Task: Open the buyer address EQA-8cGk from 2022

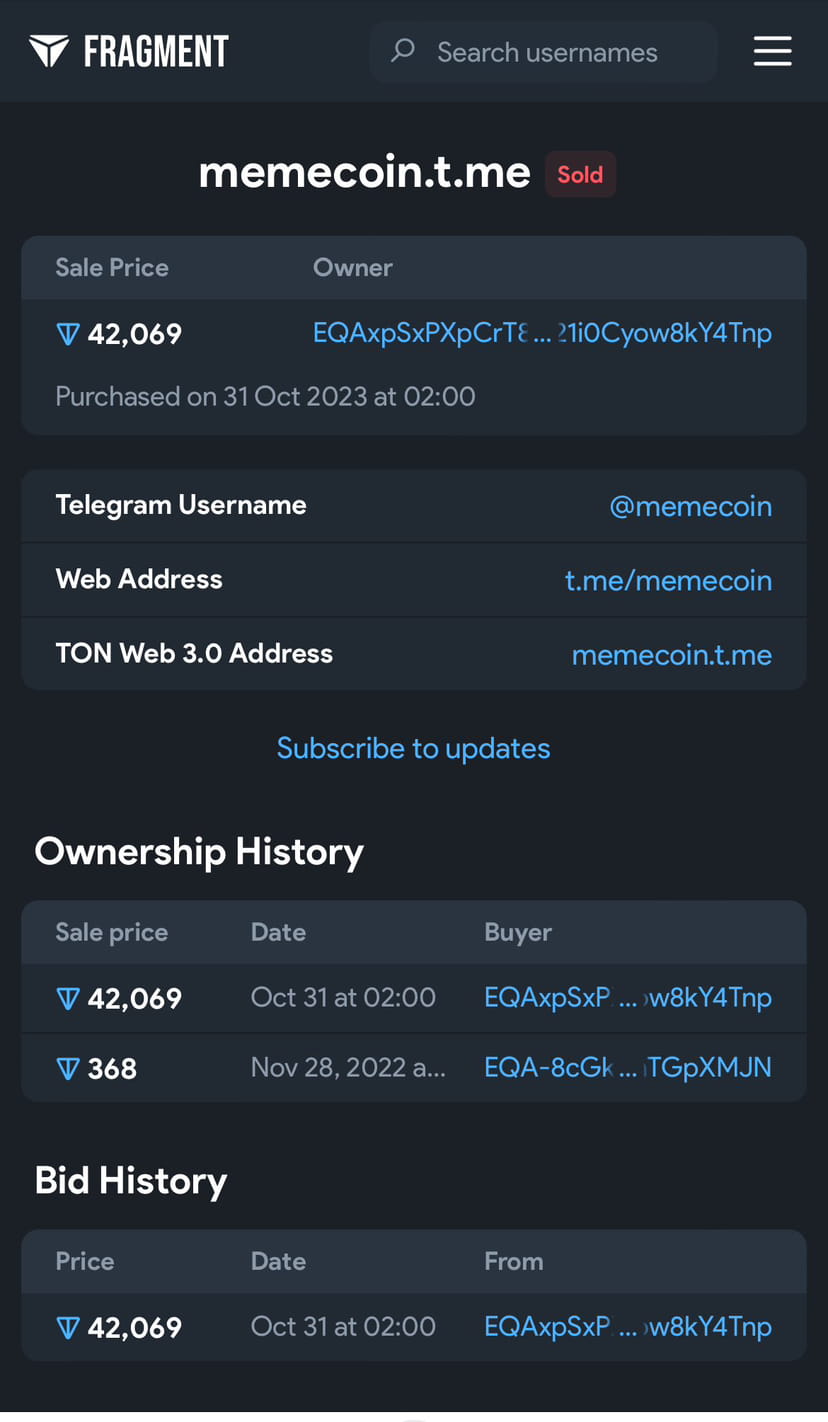Action: [627, 1067]
